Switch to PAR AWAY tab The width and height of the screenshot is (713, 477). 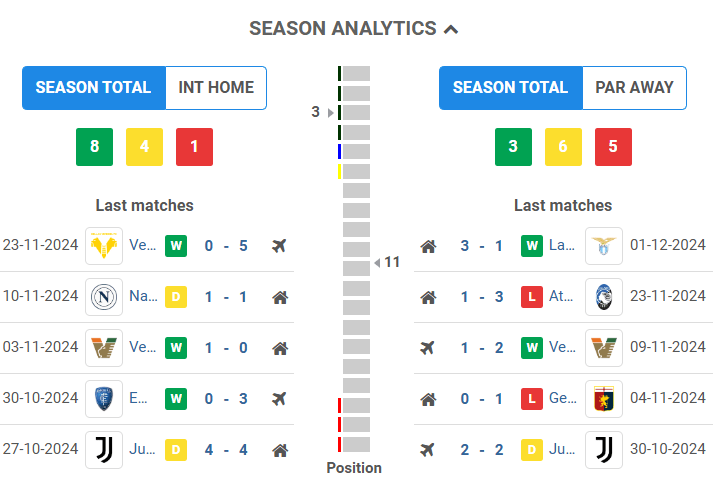(x=634, y=88)
